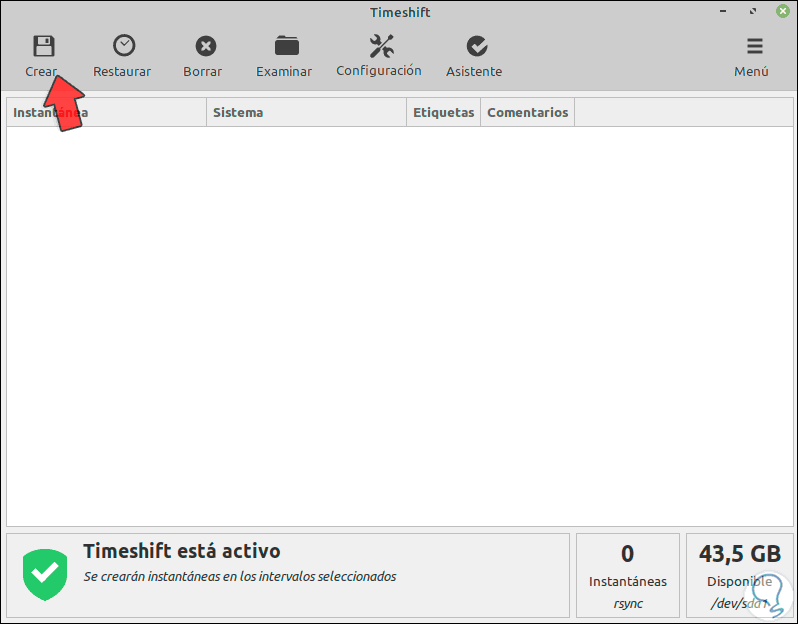The width and height of the screenshot is (798, 624).
Task: Sort by Instantánea column header
Action: point(106,112)
